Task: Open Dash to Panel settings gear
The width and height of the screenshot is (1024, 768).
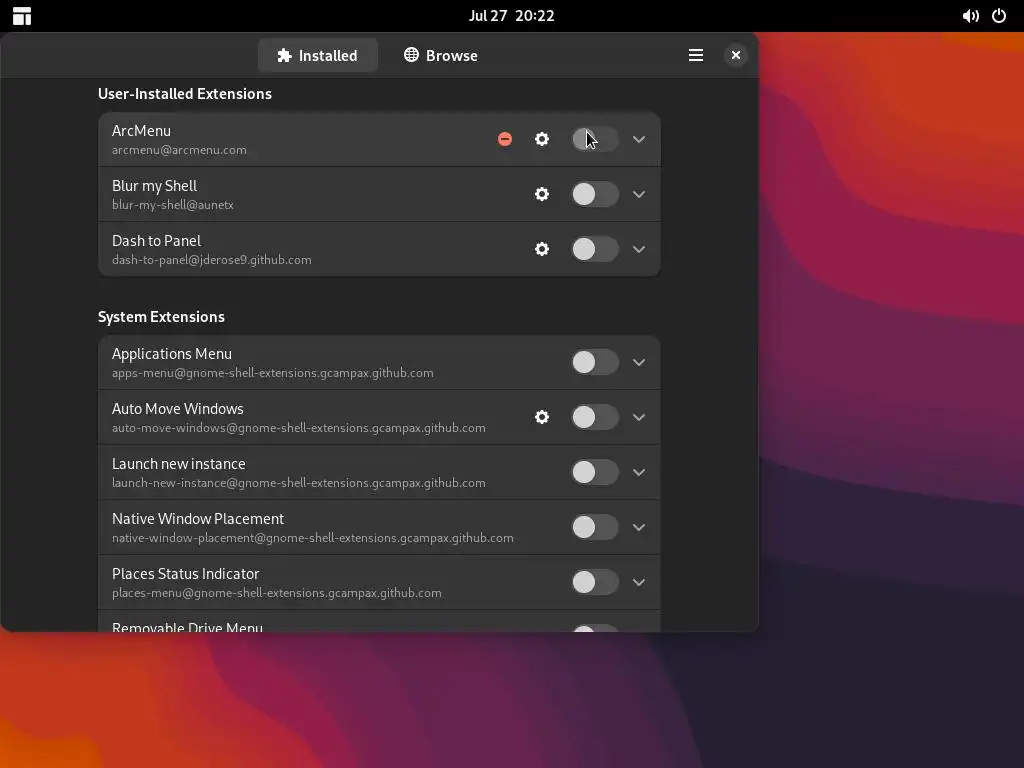Action: 542,249
